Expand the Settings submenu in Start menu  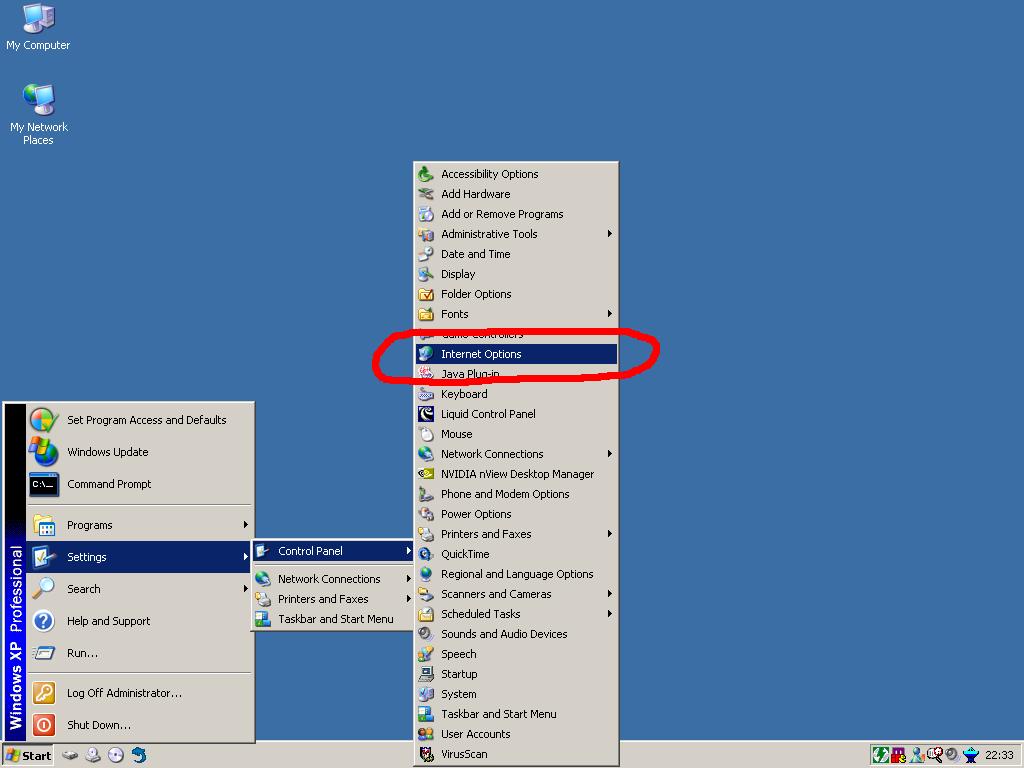pyautogui.click(x=139, y=557)
